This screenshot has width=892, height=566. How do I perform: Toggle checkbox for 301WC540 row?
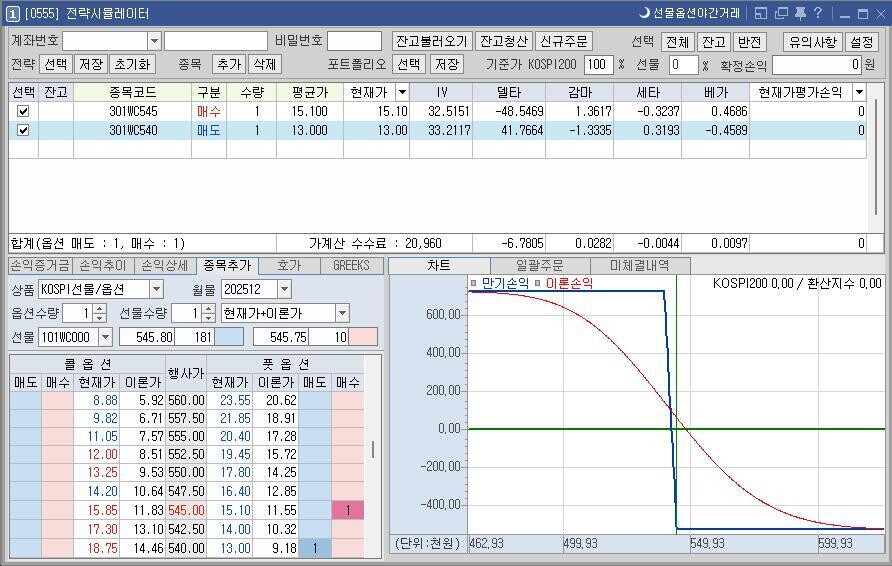tap(23, 130)
